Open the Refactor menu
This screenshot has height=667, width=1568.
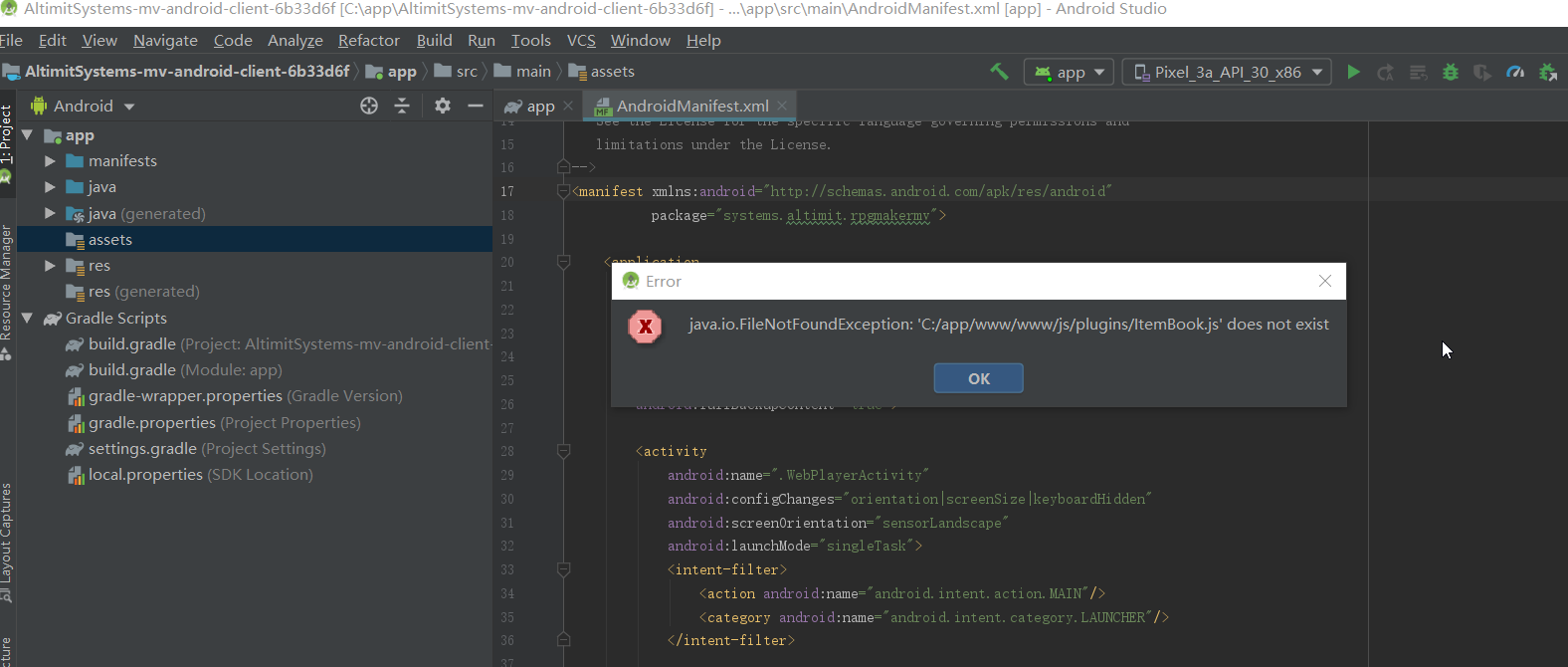coord(368,40)
